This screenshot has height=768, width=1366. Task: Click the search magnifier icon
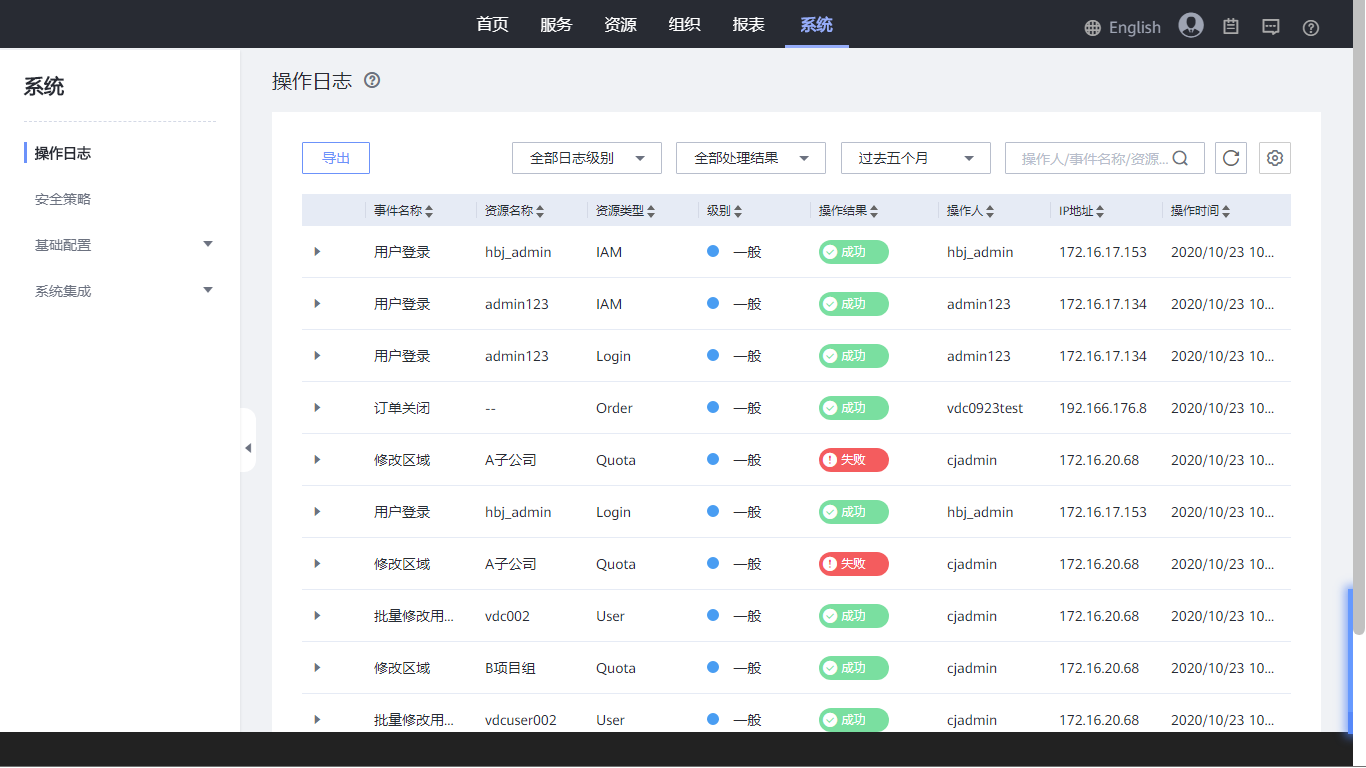click(x=1180, y=158)
